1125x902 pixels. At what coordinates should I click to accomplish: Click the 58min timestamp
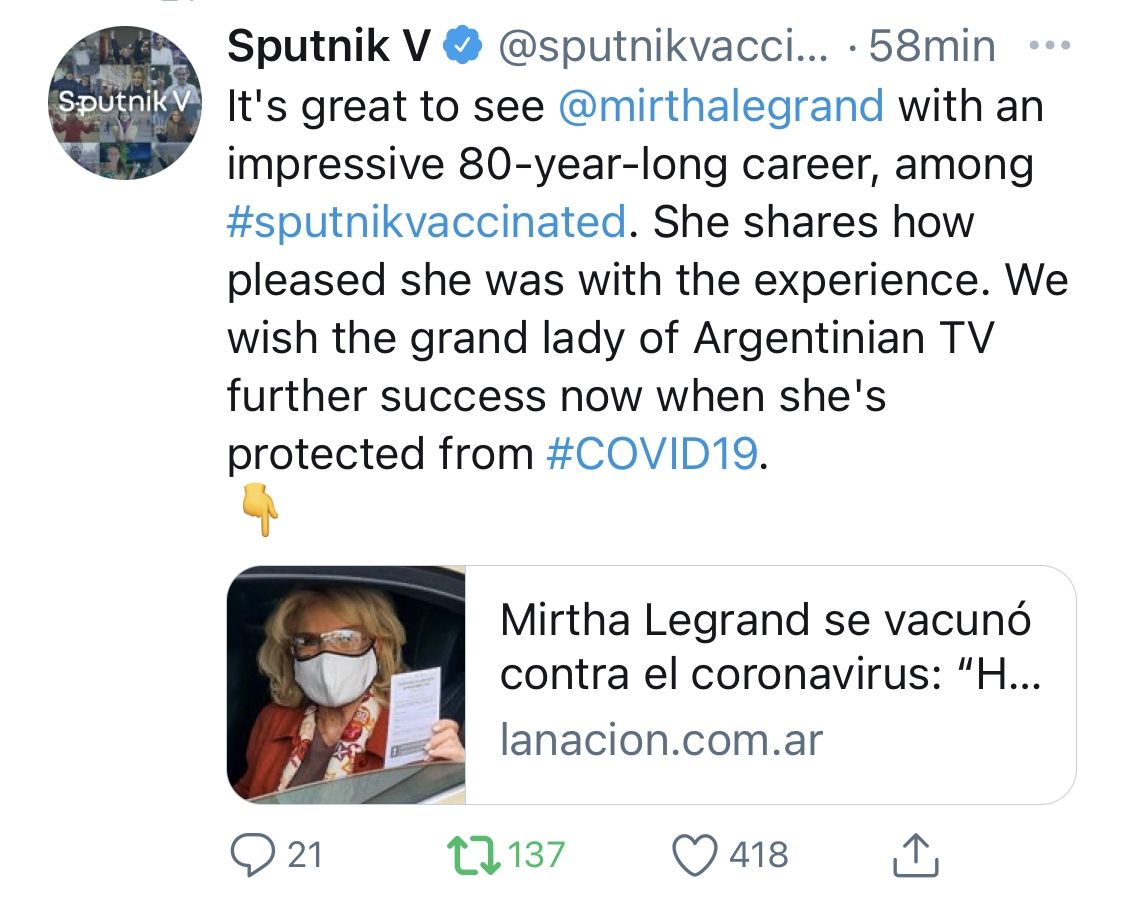coord(932,46)
